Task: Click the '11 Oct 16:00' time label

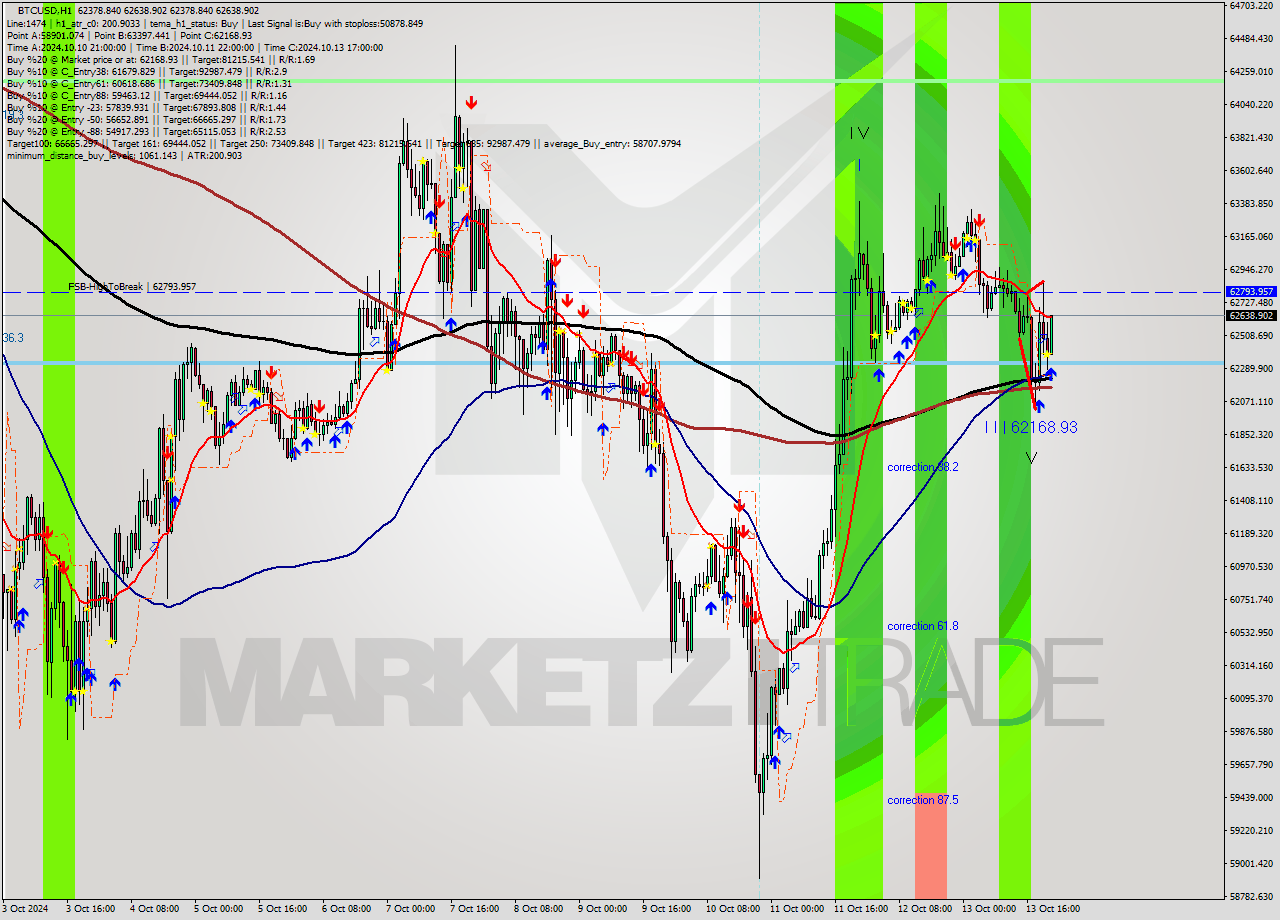Action: tap(860, 909)
